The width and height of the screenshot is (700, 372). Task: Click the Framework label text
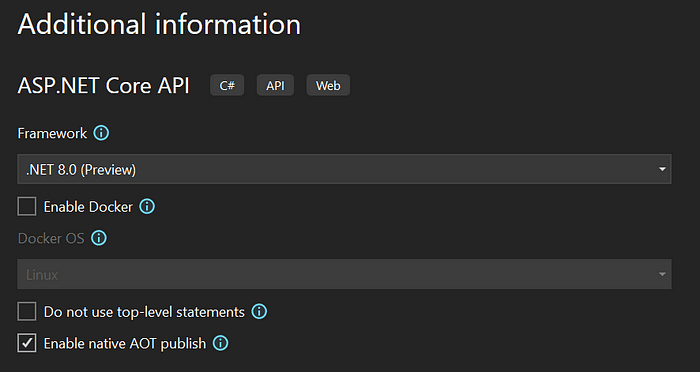[x=52, y=134]
